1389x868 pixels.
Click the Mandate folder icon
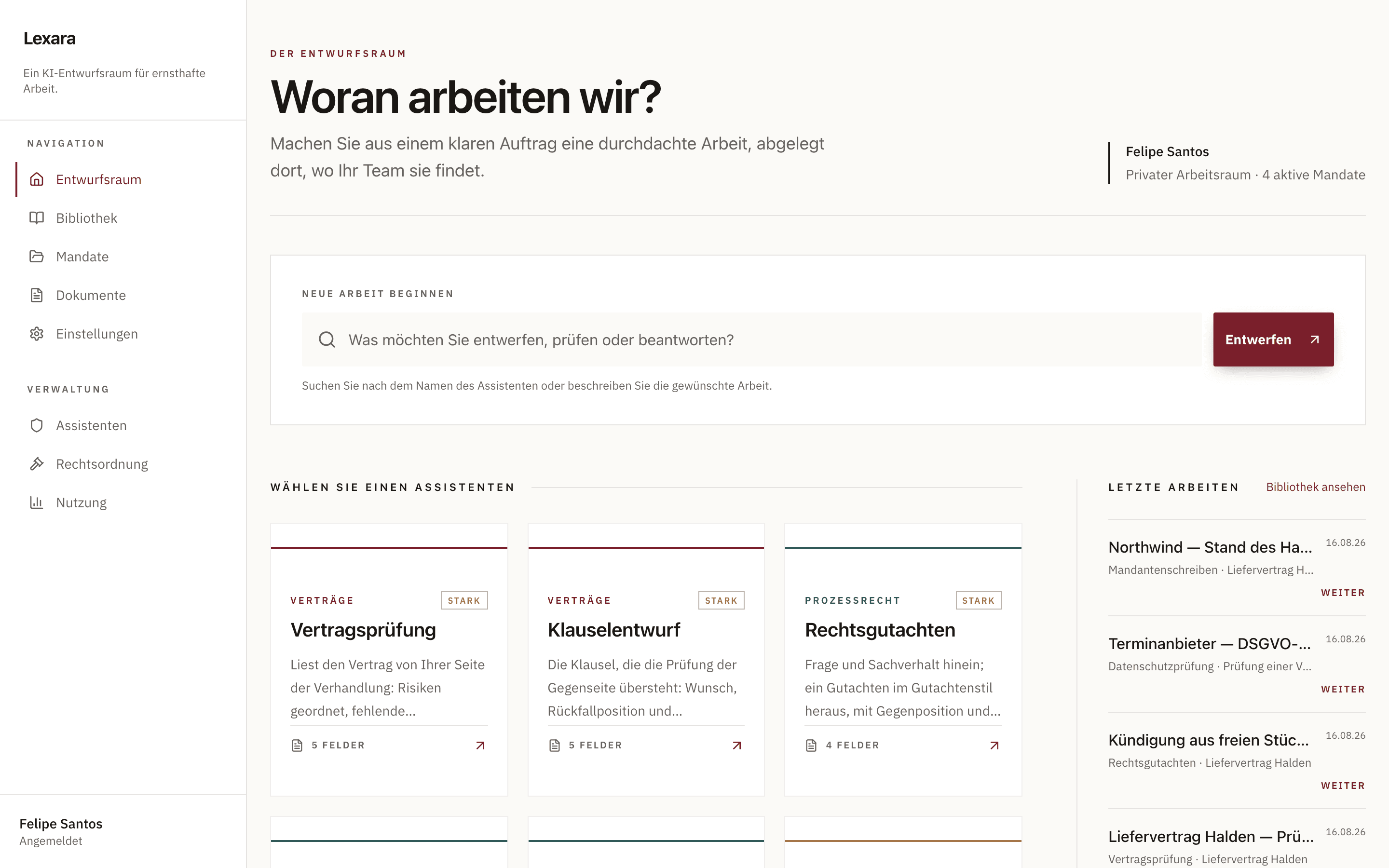click(37, 256)
